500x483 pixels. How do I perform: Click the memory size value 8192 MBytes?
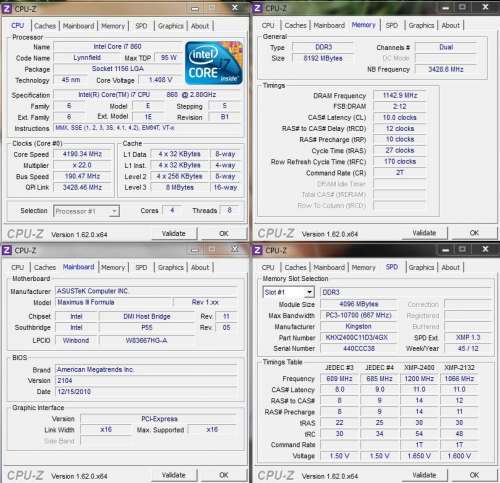[323, 58]
